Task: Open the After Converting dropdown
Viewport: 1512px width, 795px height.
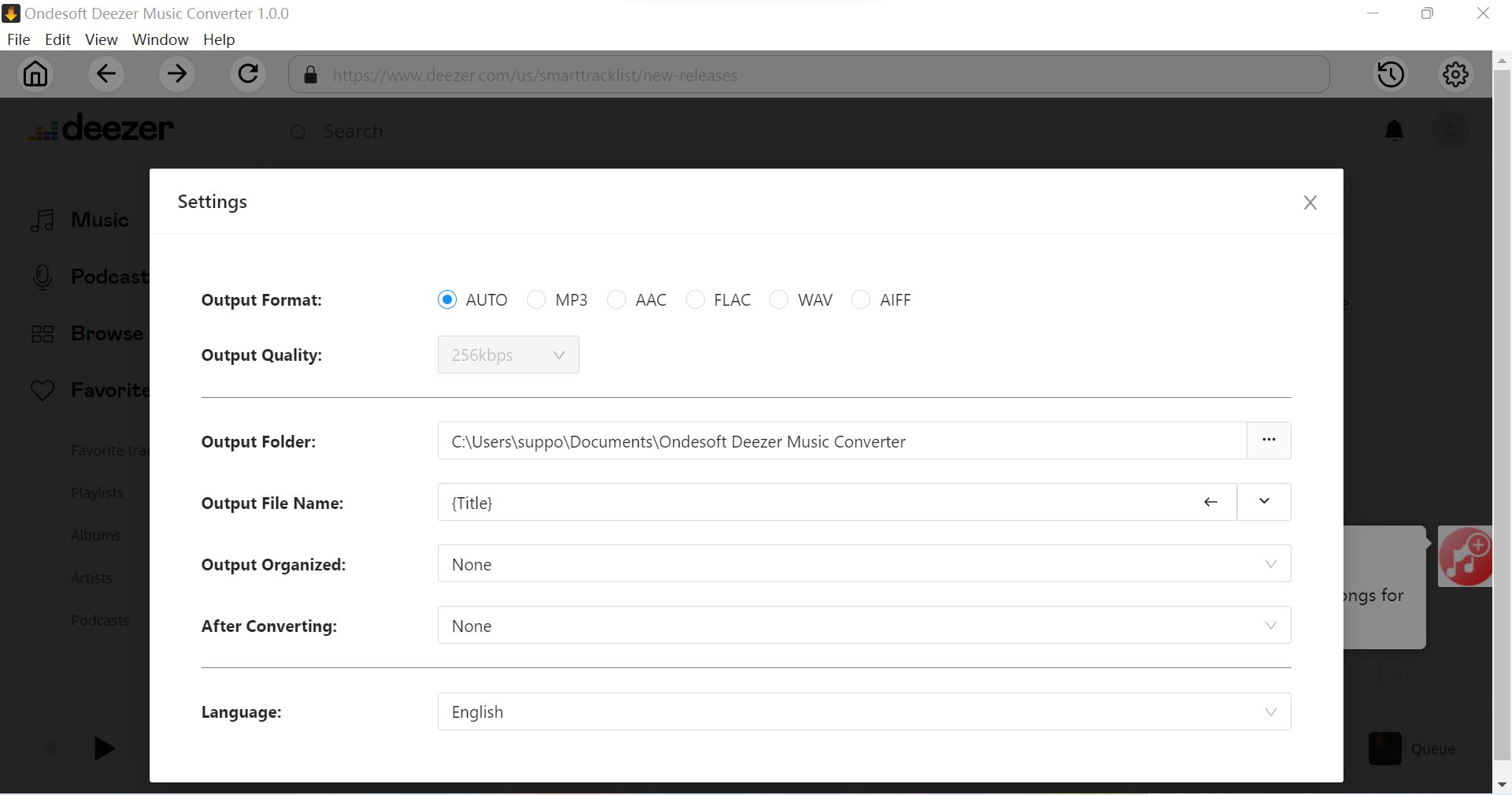Action: point(864,625)
